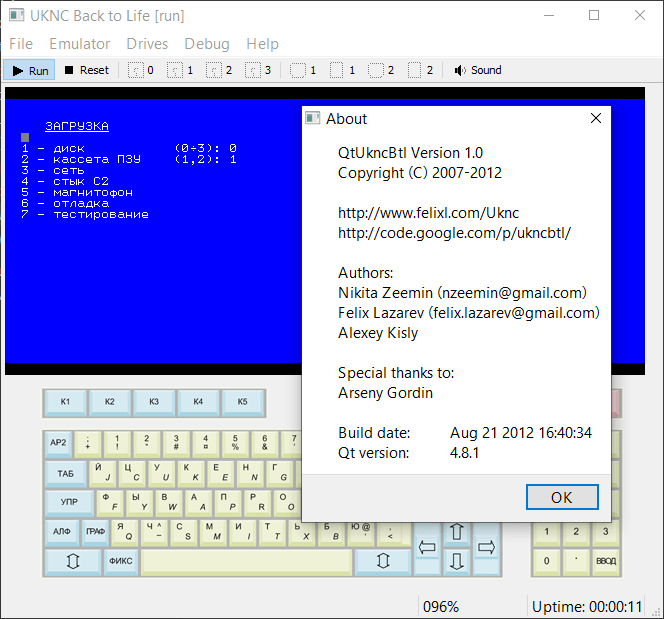Click the K5 function key
The width and height of the screenshot is (664, 619).
tap(242, 403)
